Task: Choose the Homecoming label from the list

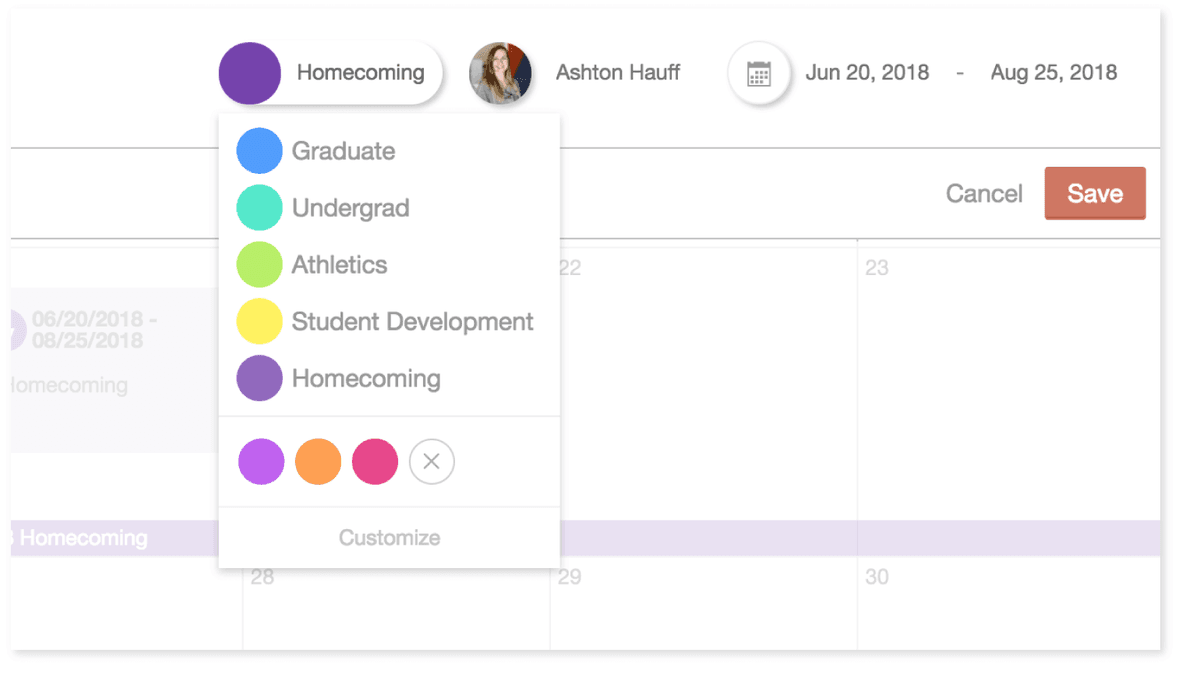Action: tap(366, 378)
